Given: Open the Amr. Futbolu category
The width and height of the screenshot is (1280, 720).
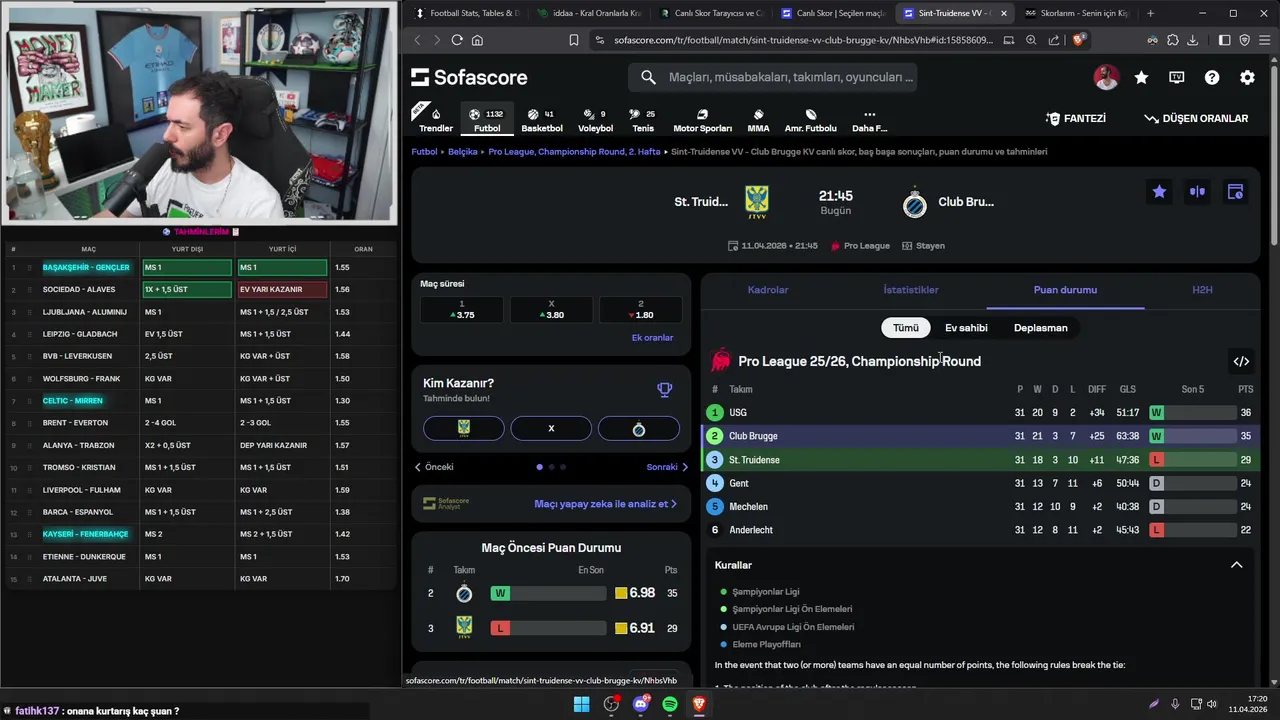Looking at the screenshot, I should coord(810,119).
